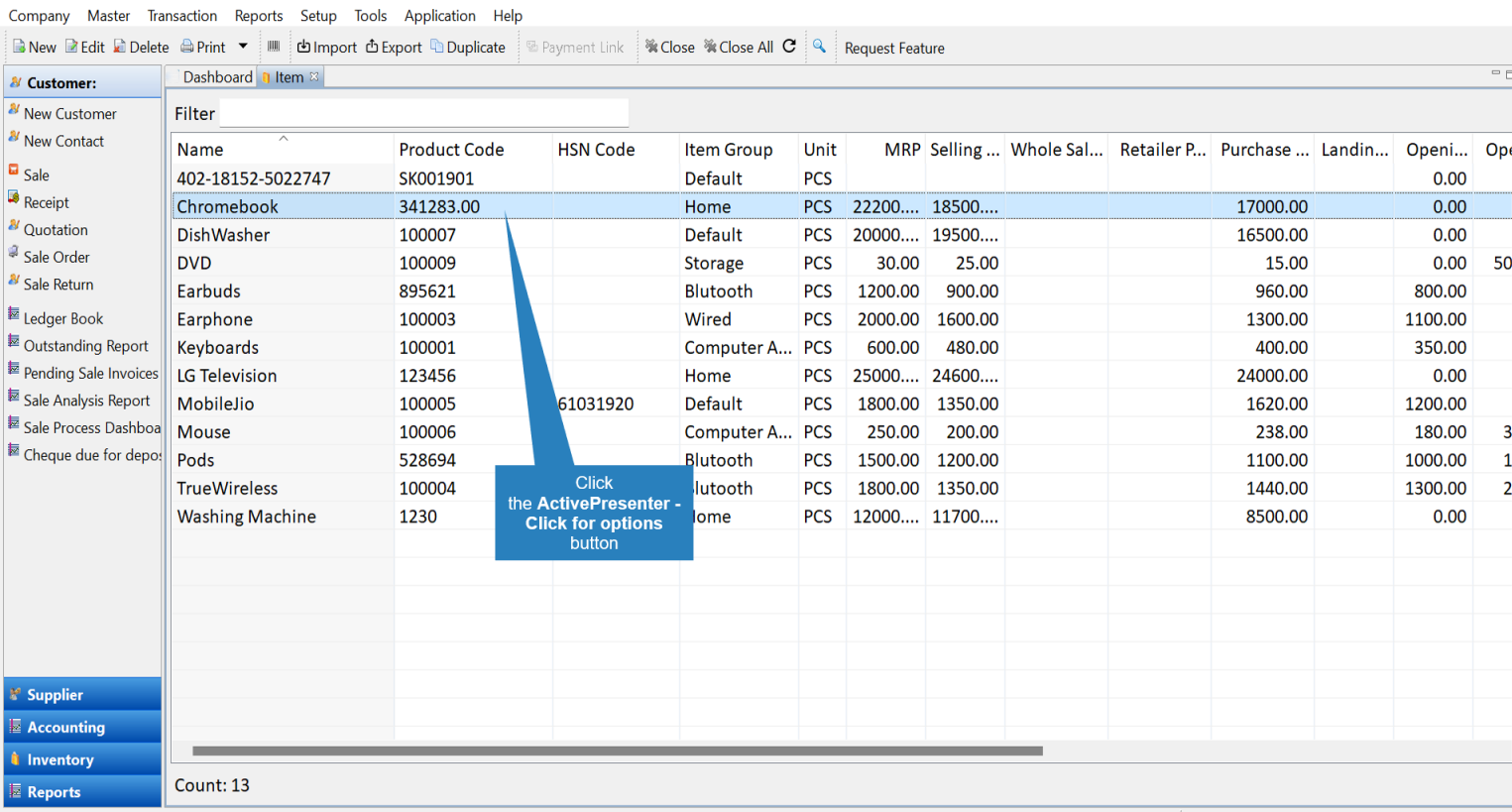Expand the Reports sidebar section
The width and height of the screenshot is (1512, 812).
pos(82,791)
